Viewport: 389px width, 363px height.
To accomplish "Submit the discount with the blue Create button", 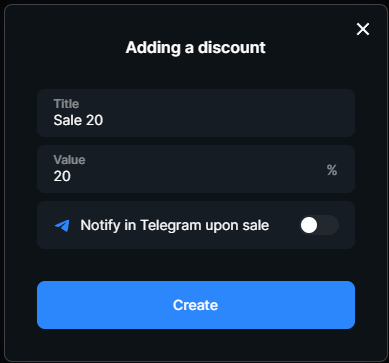I will [196, 305].
